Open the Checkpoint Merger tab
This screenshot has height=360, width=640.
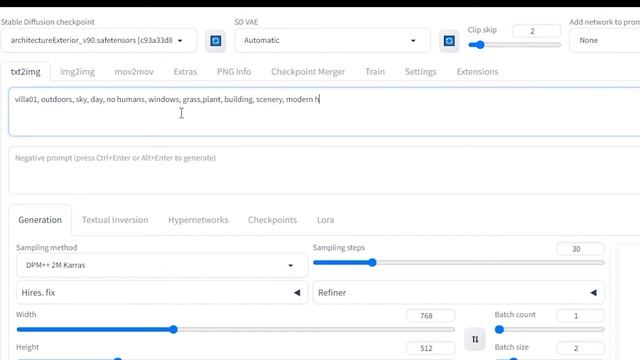tap(308, 72)
